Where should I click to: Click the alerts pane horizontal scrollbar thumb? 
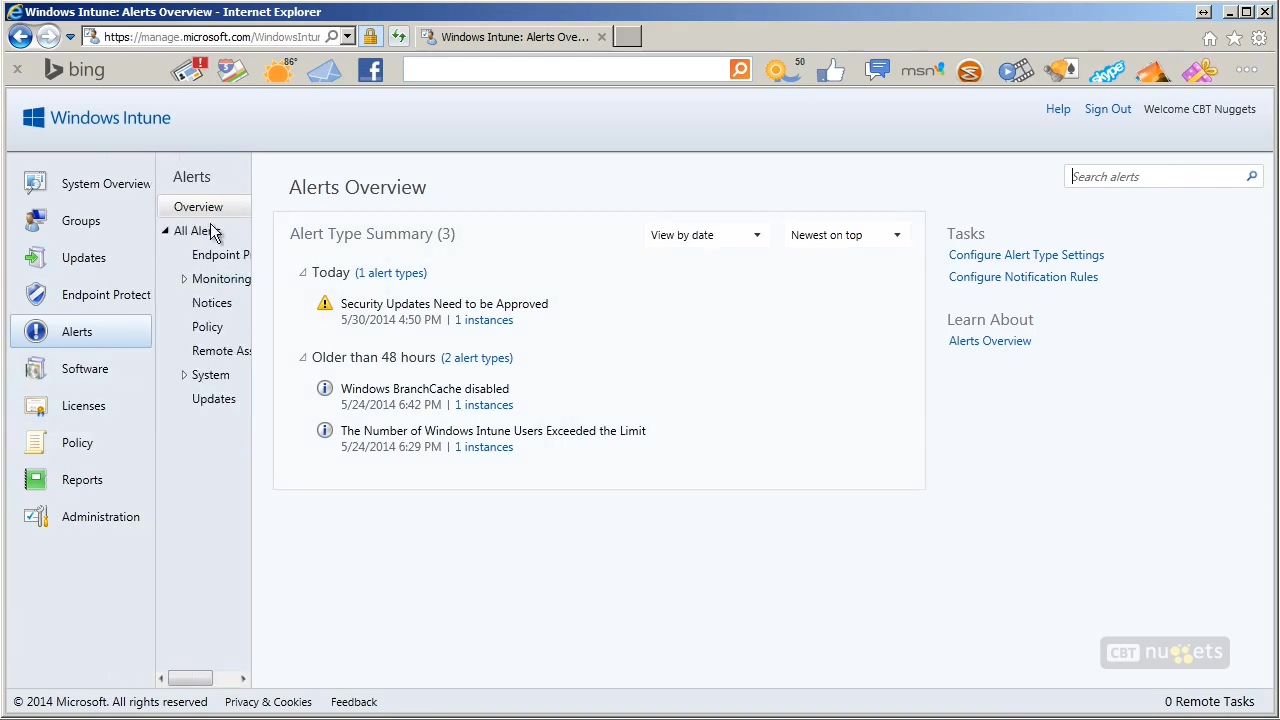(x=190, y=678)
